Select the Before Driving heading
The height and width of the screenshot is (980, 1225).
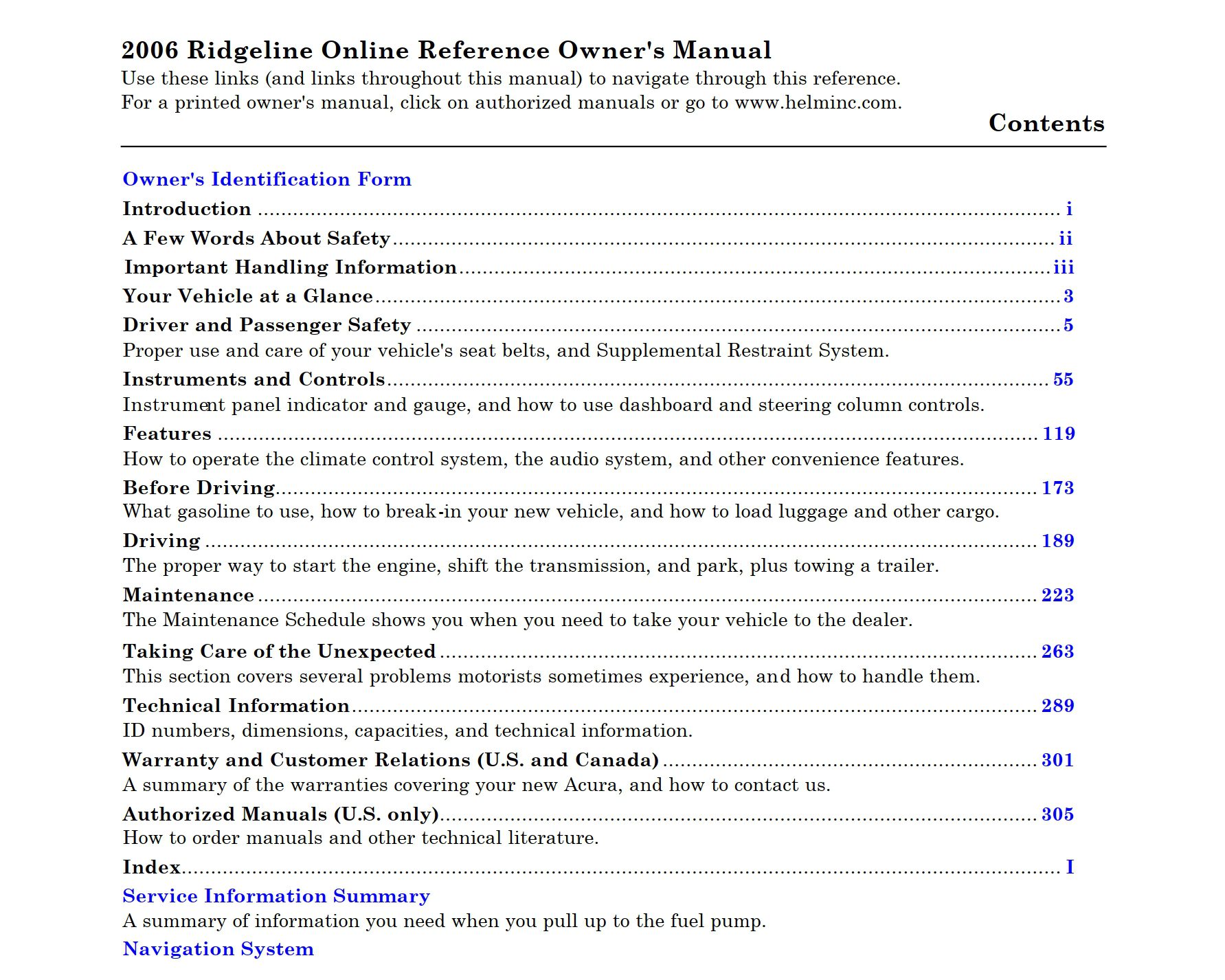click(199, 488)
